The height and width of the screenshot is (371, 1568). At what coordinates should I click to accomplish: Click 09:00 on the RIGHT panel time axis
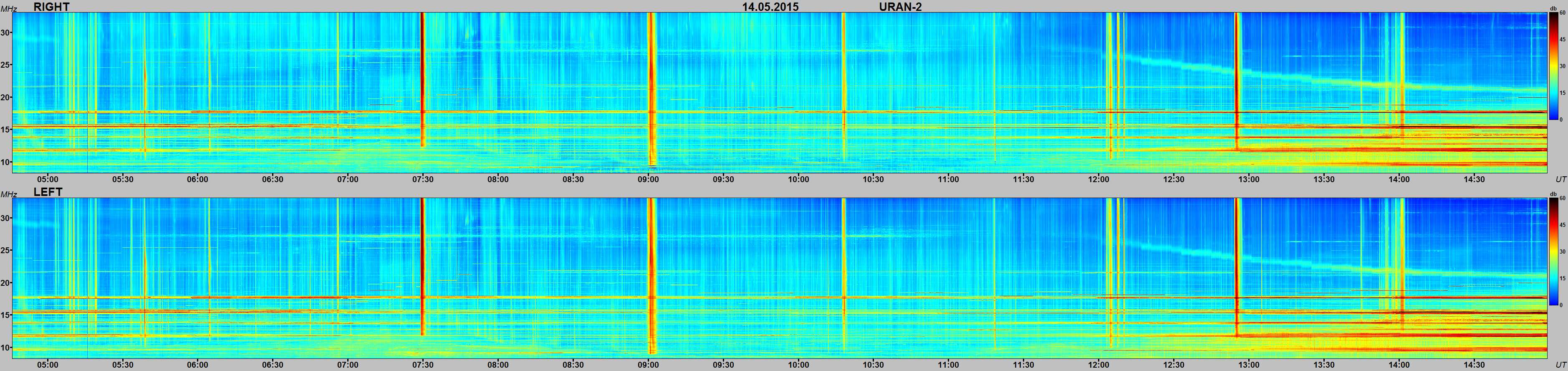[x=648, y=179]
